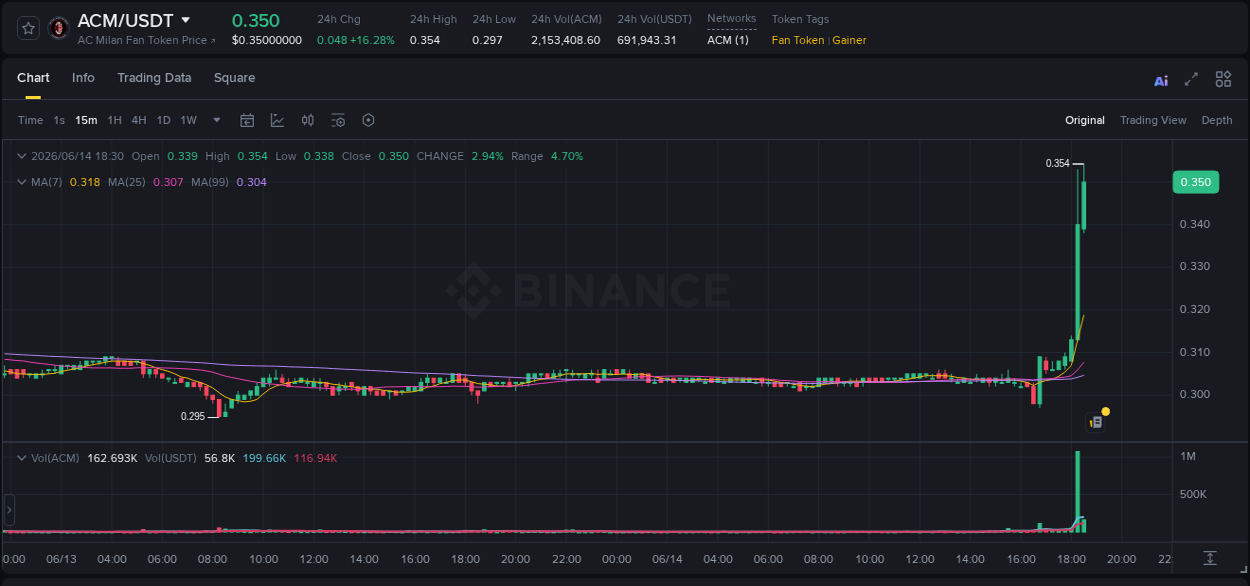Select the Gainer tag
Image resolution: width=1250 pixels, height=586 pixels.
[x=850, y=40]
